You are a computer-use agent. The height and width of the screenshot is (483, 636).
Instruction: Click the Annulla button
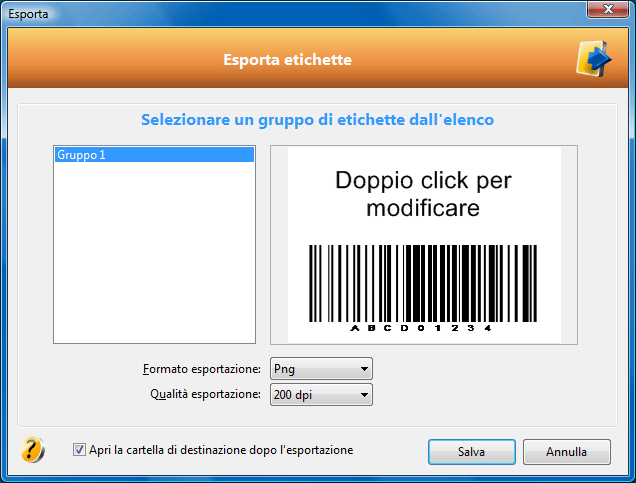pyautogui.click(x=567, y=451)
